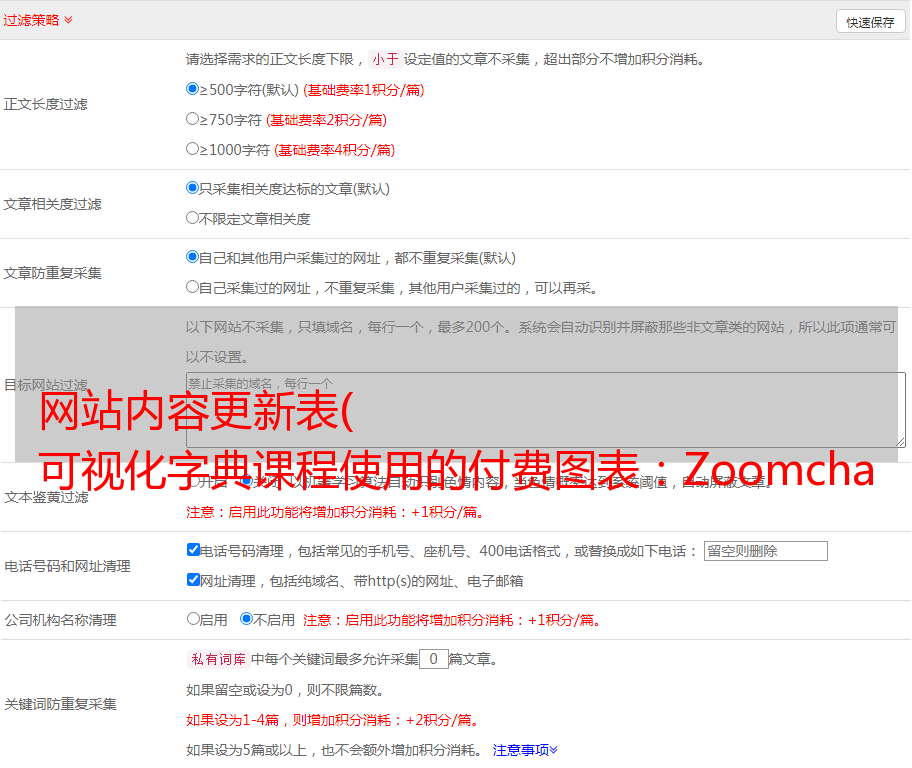Viewport: 912px width, 768px height.
Task: Click the red 基础费率1积分/篇 note
Action: [x=364, y=90]
